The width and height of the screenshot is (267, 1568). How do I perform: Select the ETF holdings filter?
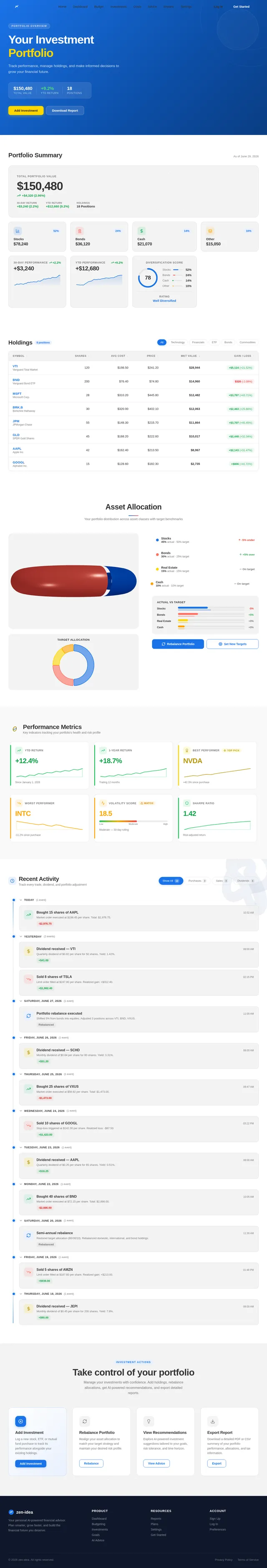click(214, 342)
